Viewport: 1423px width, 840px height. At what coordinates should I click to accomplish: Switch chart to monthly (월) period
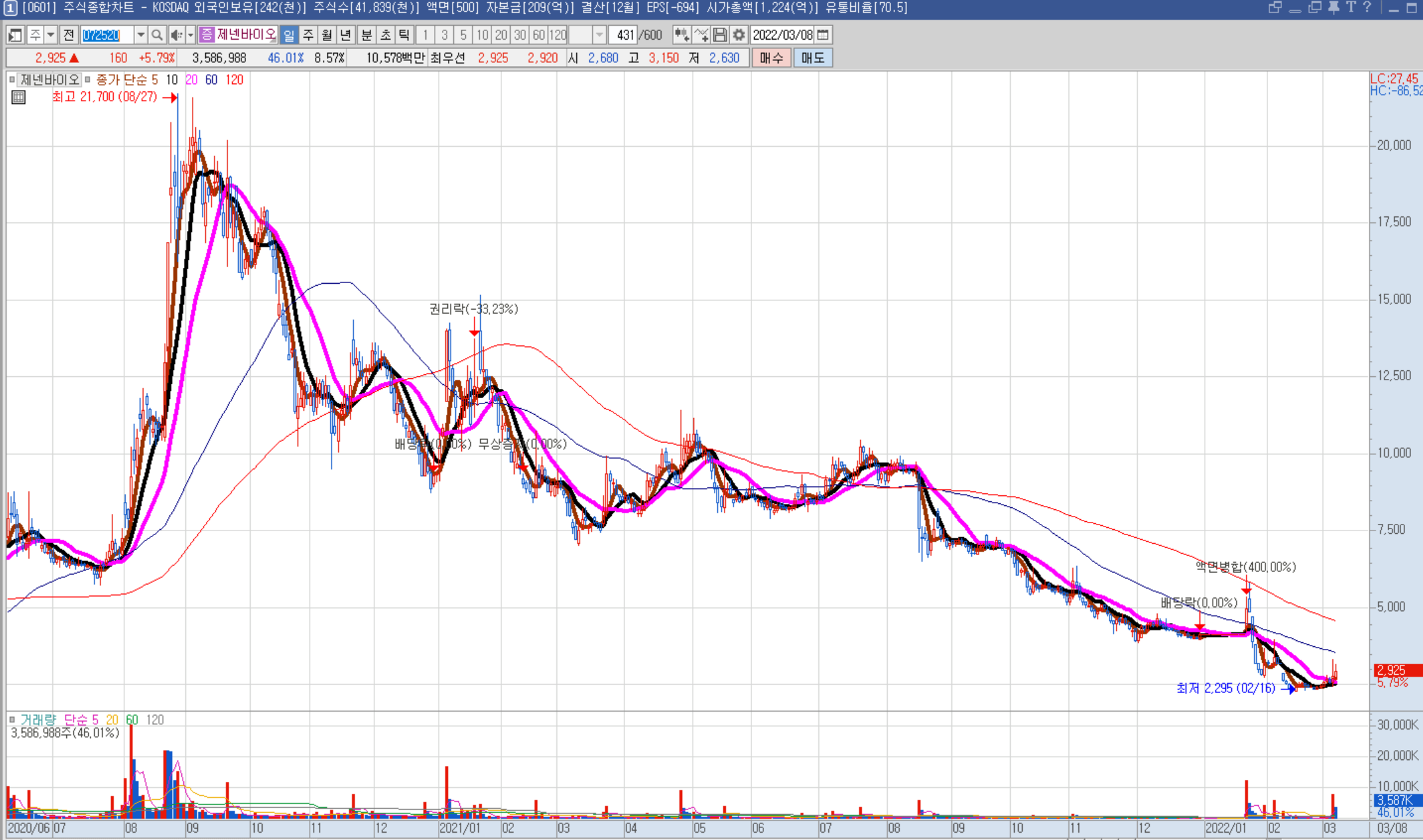point(327,35)
